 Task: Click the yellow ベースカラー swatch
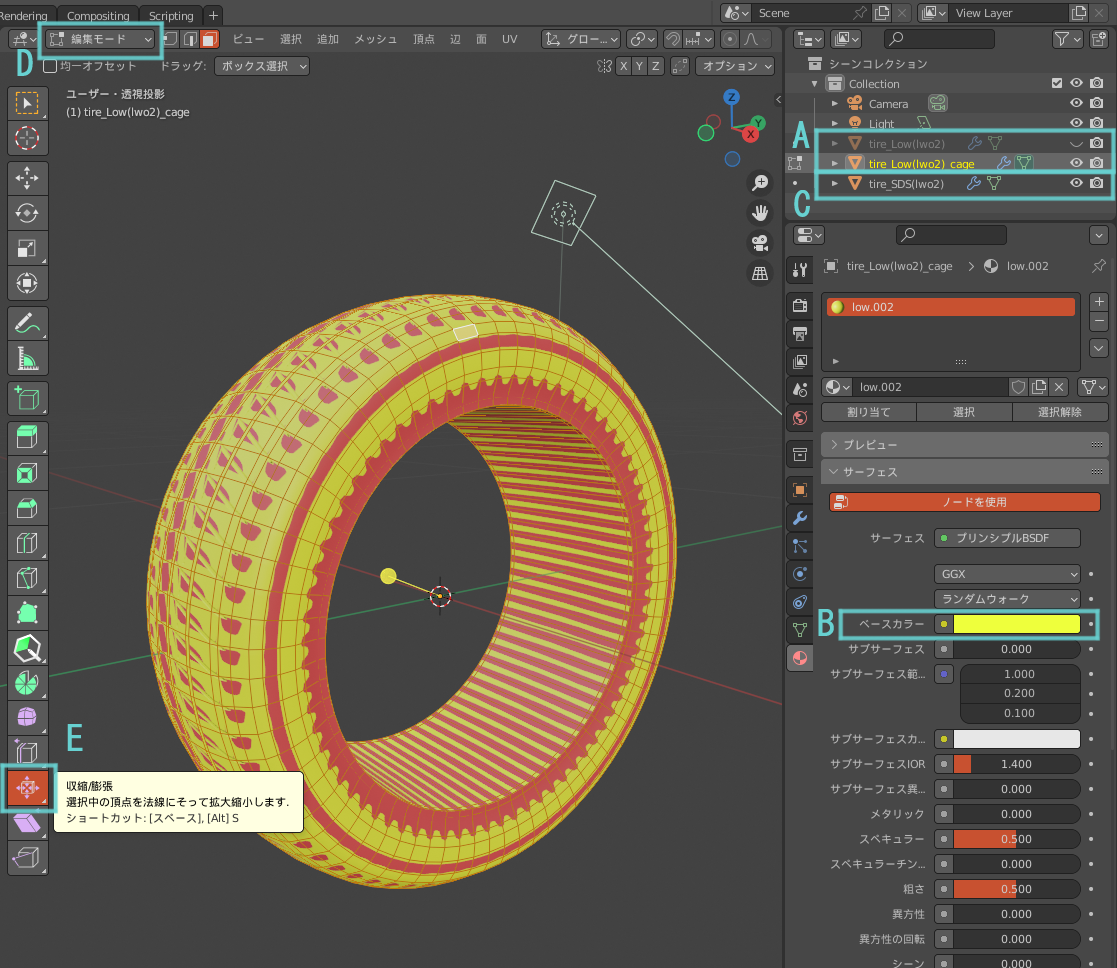tap(1017, 624)
